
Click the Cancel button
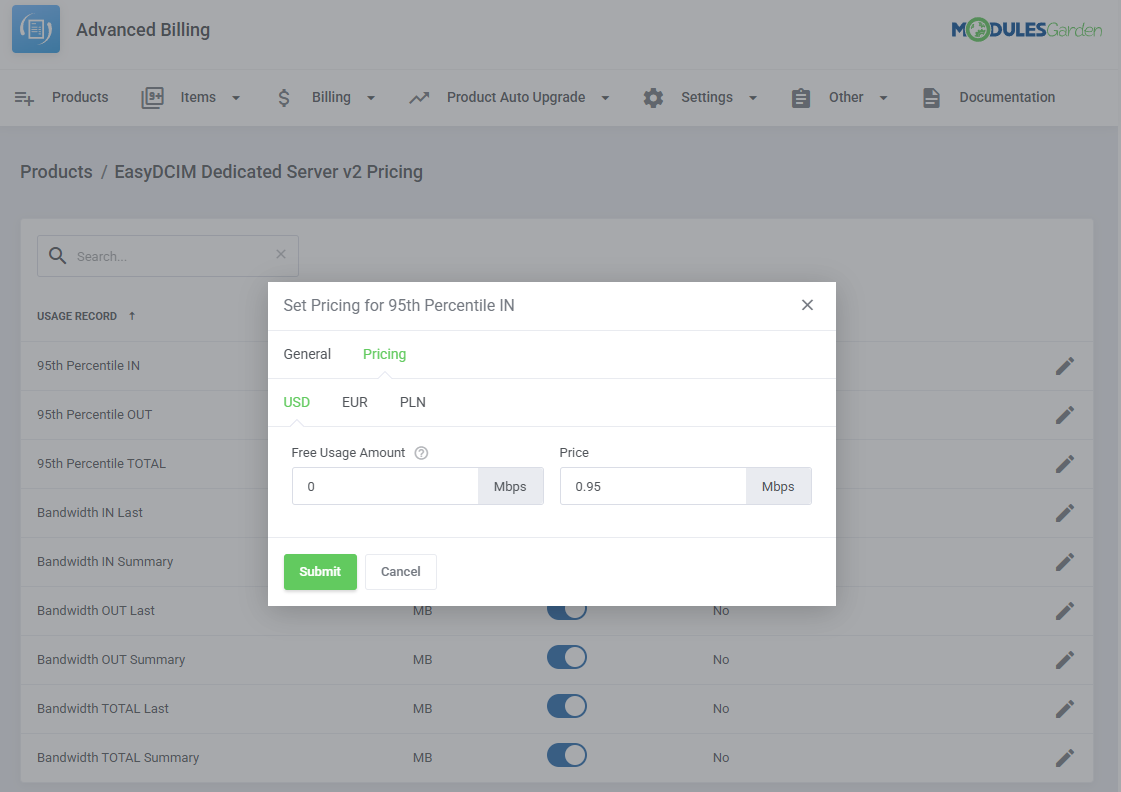pyautogui.click(x=400, y=572)
